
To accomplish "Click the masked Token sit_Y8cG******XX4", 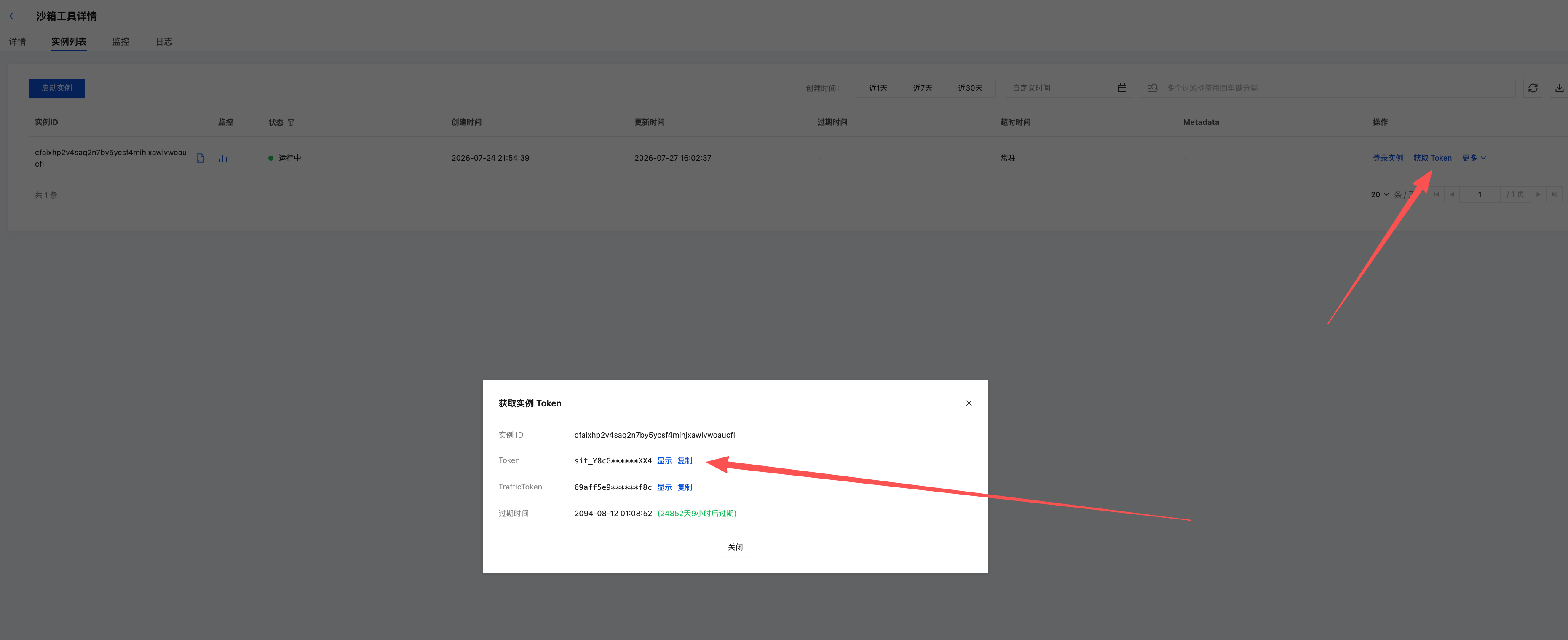I will 613,461.
